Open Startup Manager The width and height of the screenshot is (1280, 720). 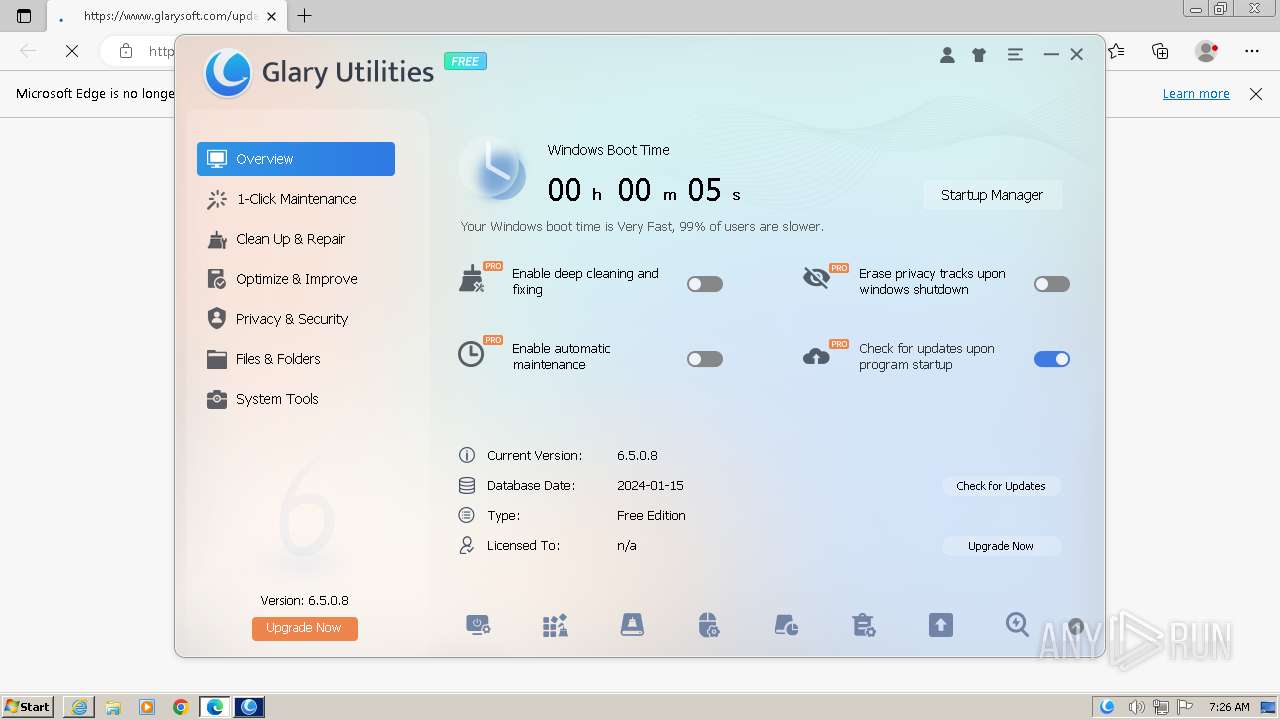click(992, 195)
